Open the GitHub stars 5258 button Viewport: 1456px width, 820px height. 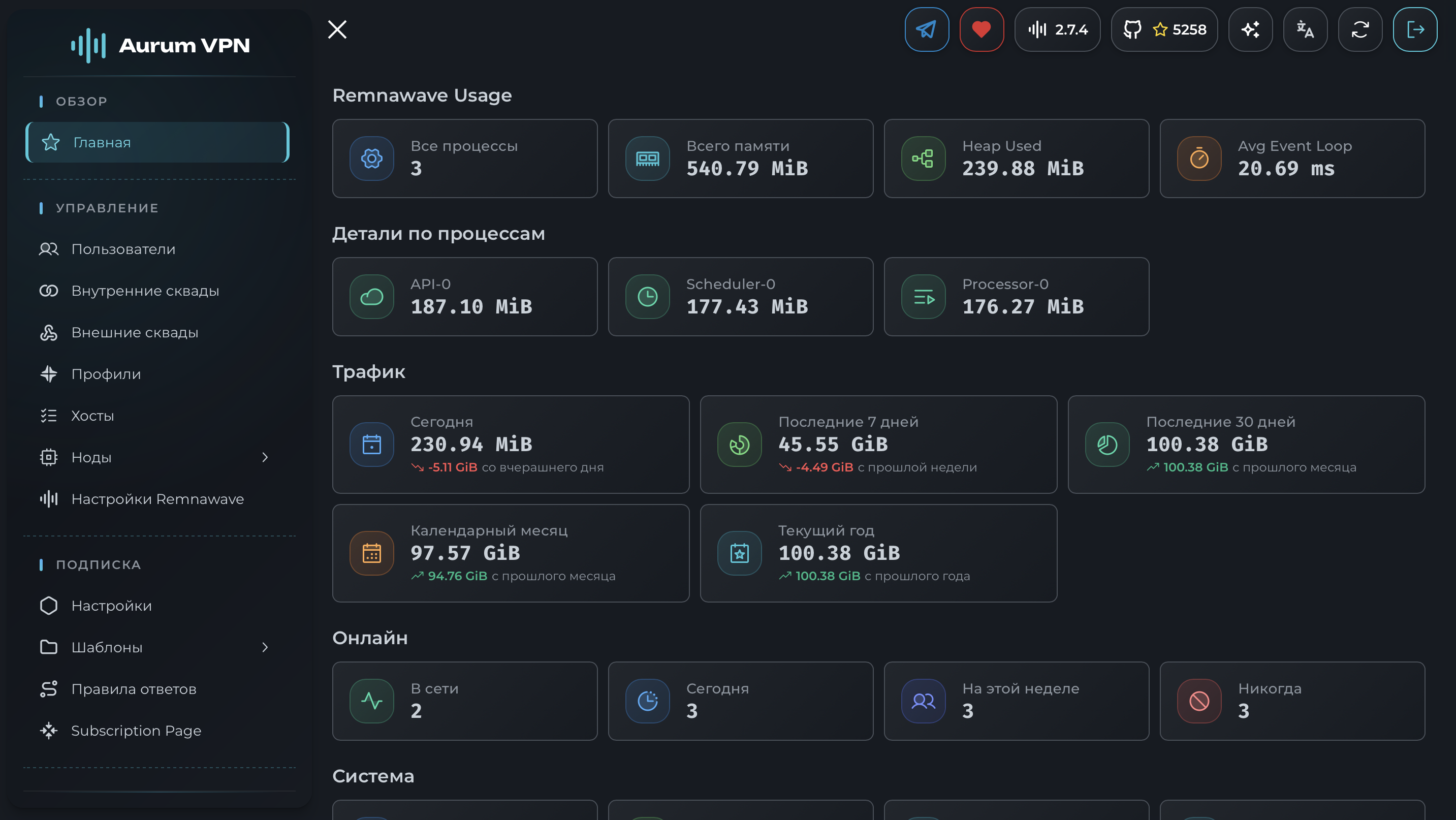1164,29
